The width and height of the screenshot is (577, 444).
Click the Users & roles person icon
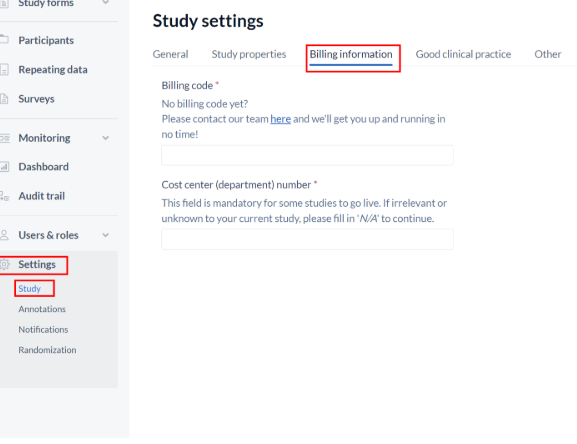[x=4, y=235]
